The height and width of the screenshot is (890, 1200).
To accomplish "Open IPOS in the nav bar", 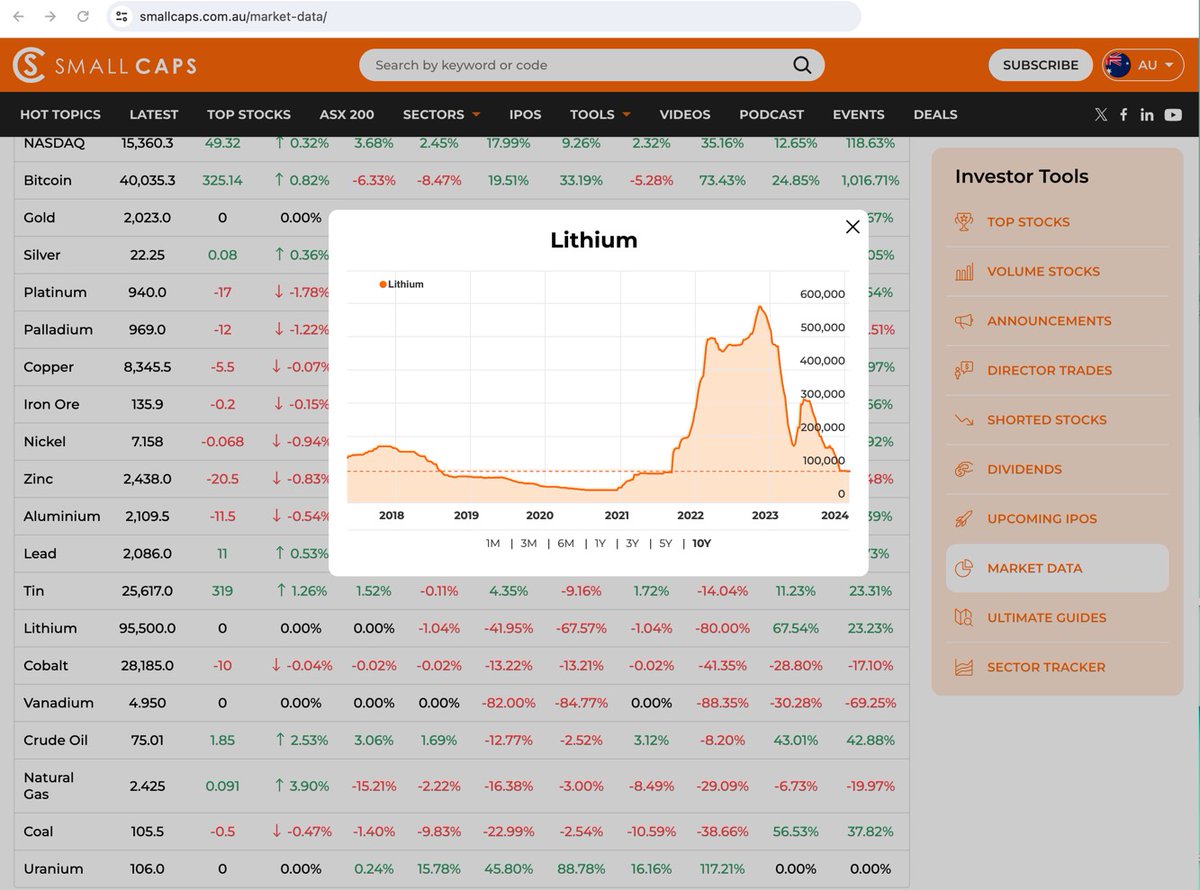I will [x=525, y=114].
